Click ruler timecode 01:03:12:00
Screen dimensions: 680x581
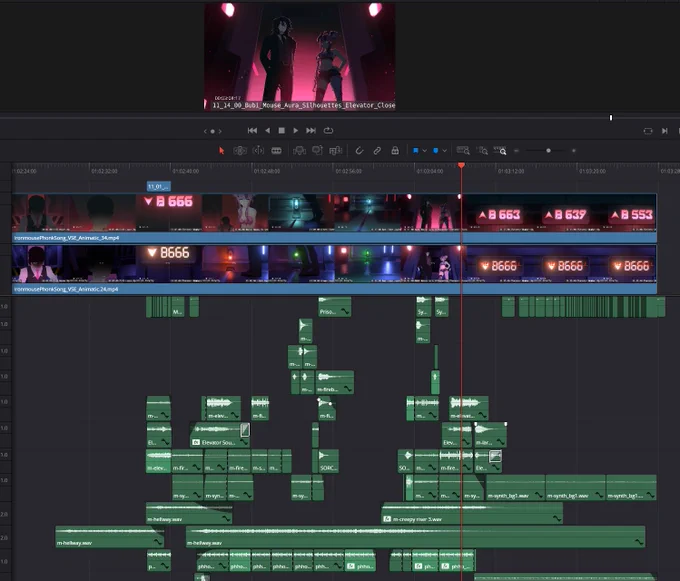tap(511, 171)
